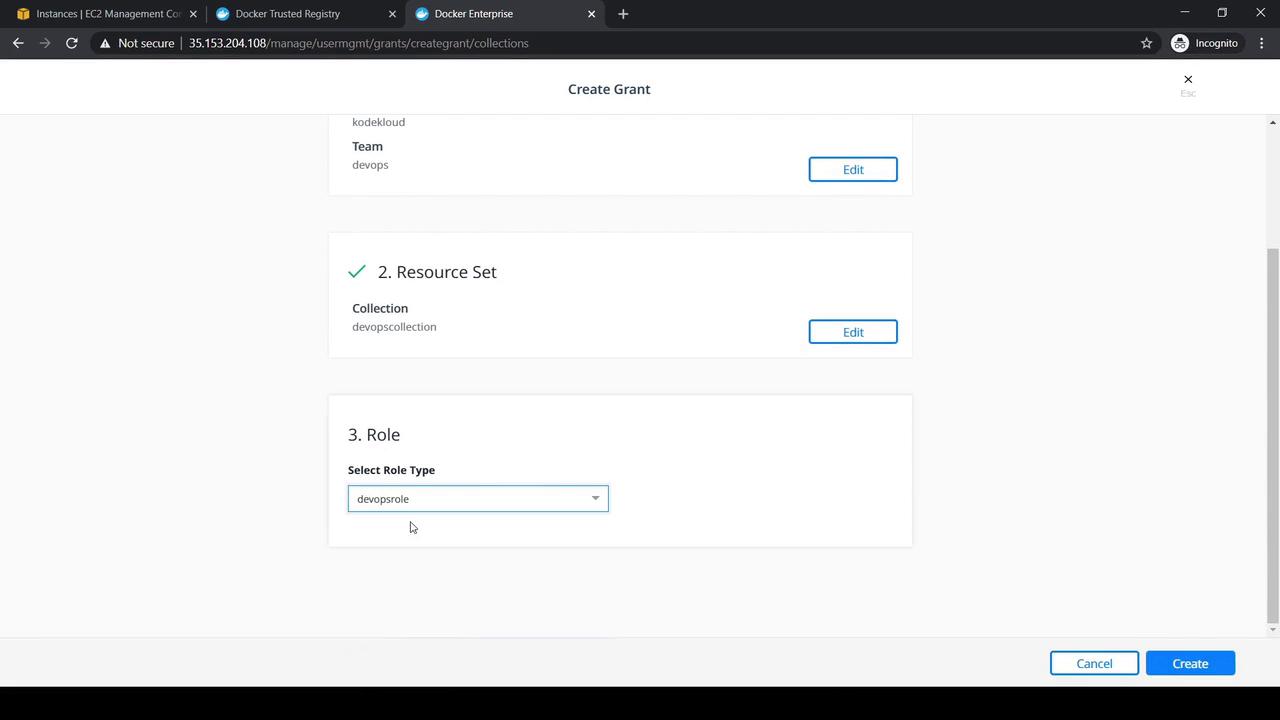Click the Collection label

380,308
